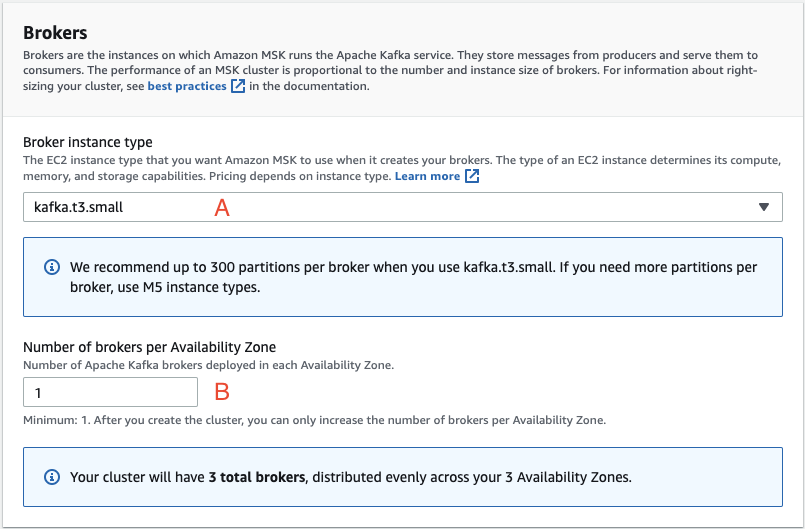Open the best practices documentation link
The image size is (805, 529).
point(187,87)
